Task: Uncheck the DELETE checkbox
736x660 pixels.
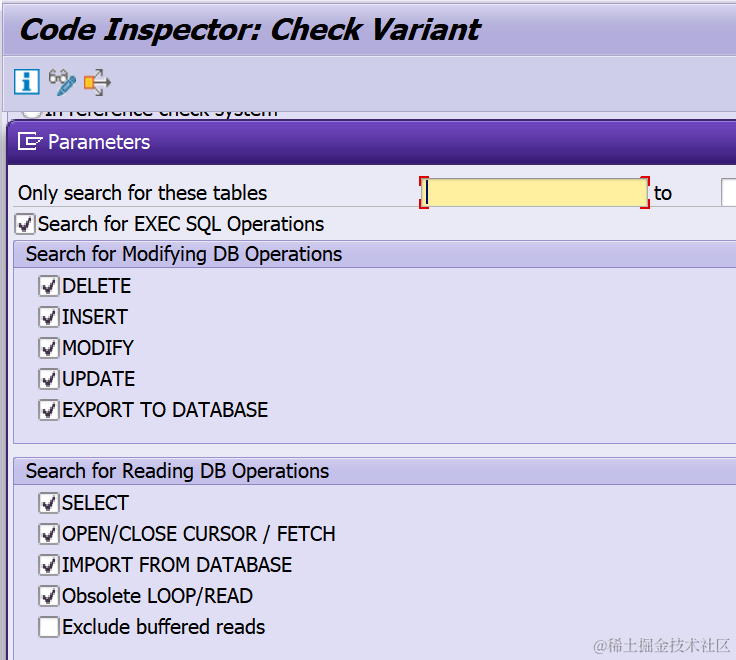Action: [x=49, y=286]
